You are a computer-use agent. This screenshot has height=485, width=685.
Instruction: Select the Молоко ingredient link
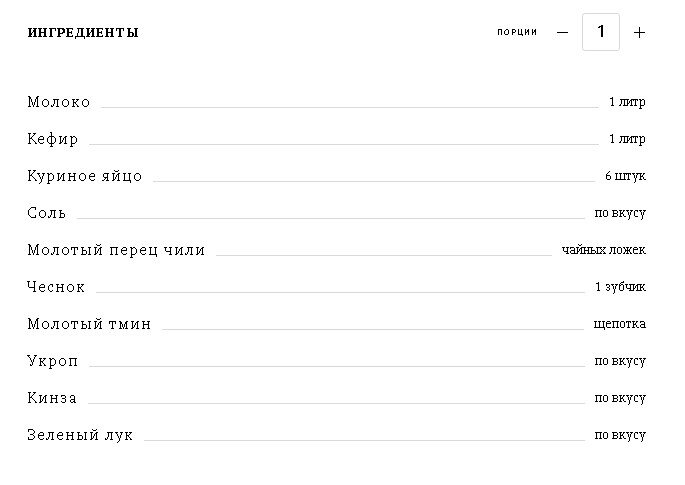pos(59,102)
